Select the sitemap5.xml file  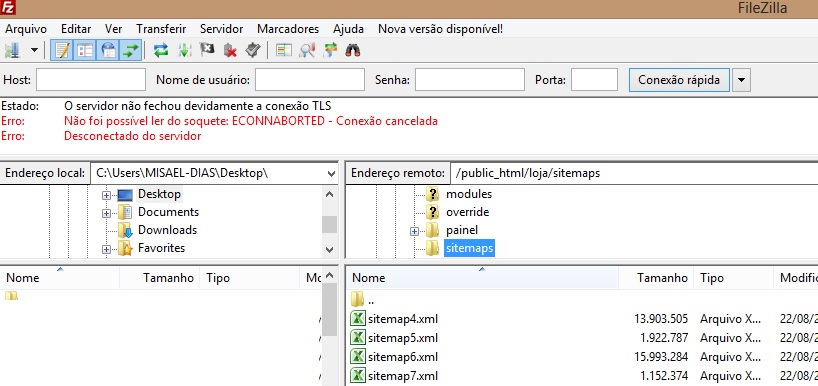[x=402, y=337]
